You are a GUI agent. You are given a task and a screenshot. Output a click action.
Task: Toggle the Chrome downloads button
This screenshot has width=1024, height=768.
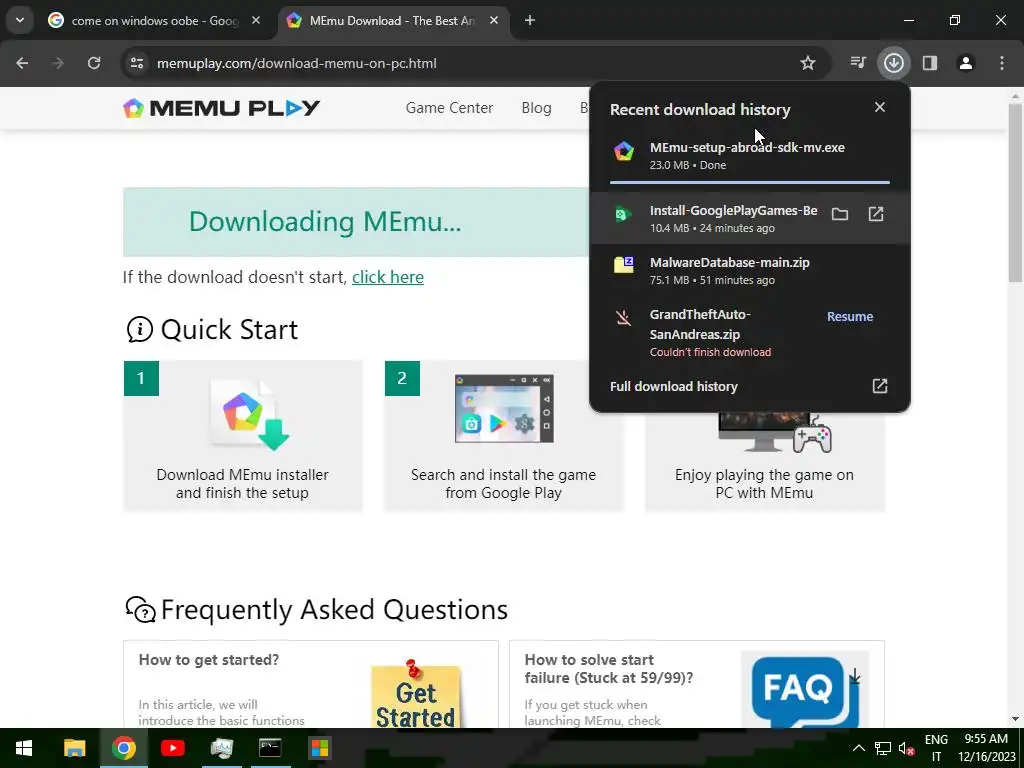[893, 63]
